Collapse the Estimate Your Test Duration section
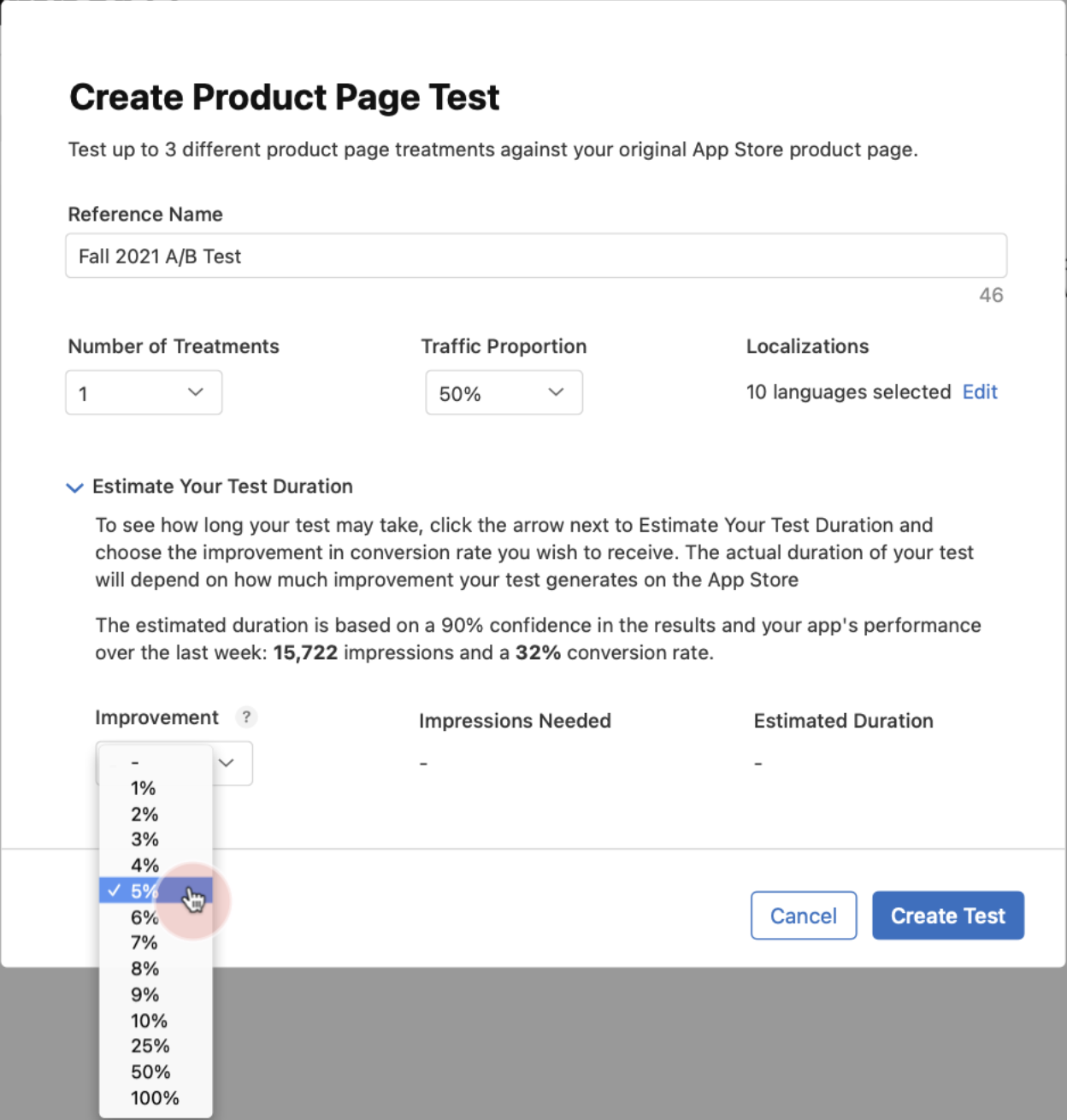The image size is (1067, 1120). click(x=74, y=486)
